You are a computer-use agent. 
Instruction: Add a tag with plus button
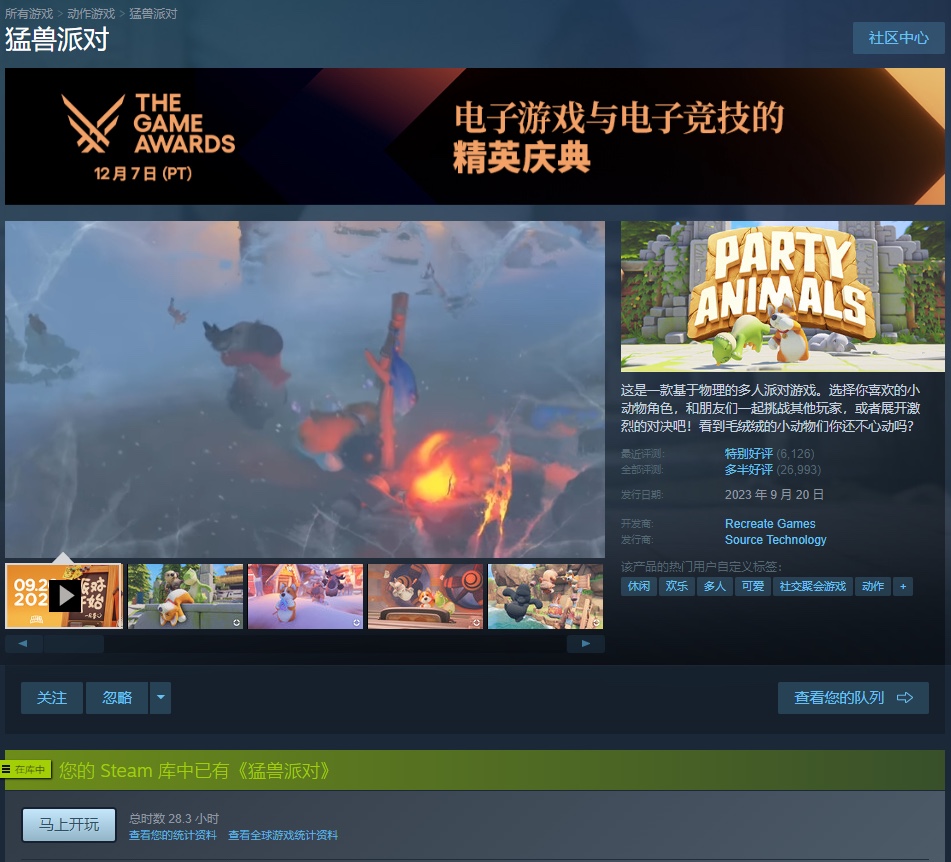click(903, 586)
